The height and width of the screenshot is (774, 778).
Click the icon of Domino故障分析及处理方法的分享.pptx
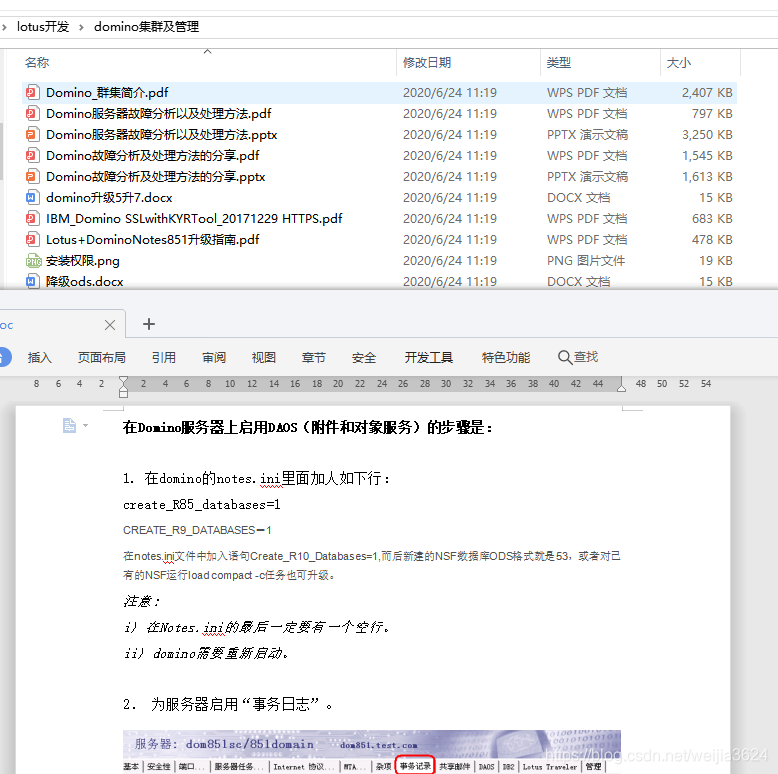(32, 177)
